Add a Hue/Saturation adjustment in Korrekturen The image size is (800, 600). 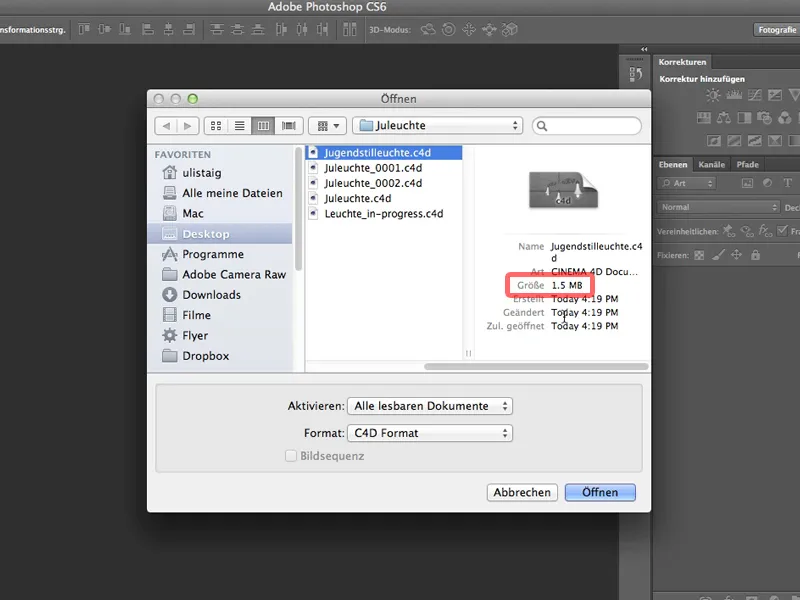pyautogui.click(x=704, y=118)
